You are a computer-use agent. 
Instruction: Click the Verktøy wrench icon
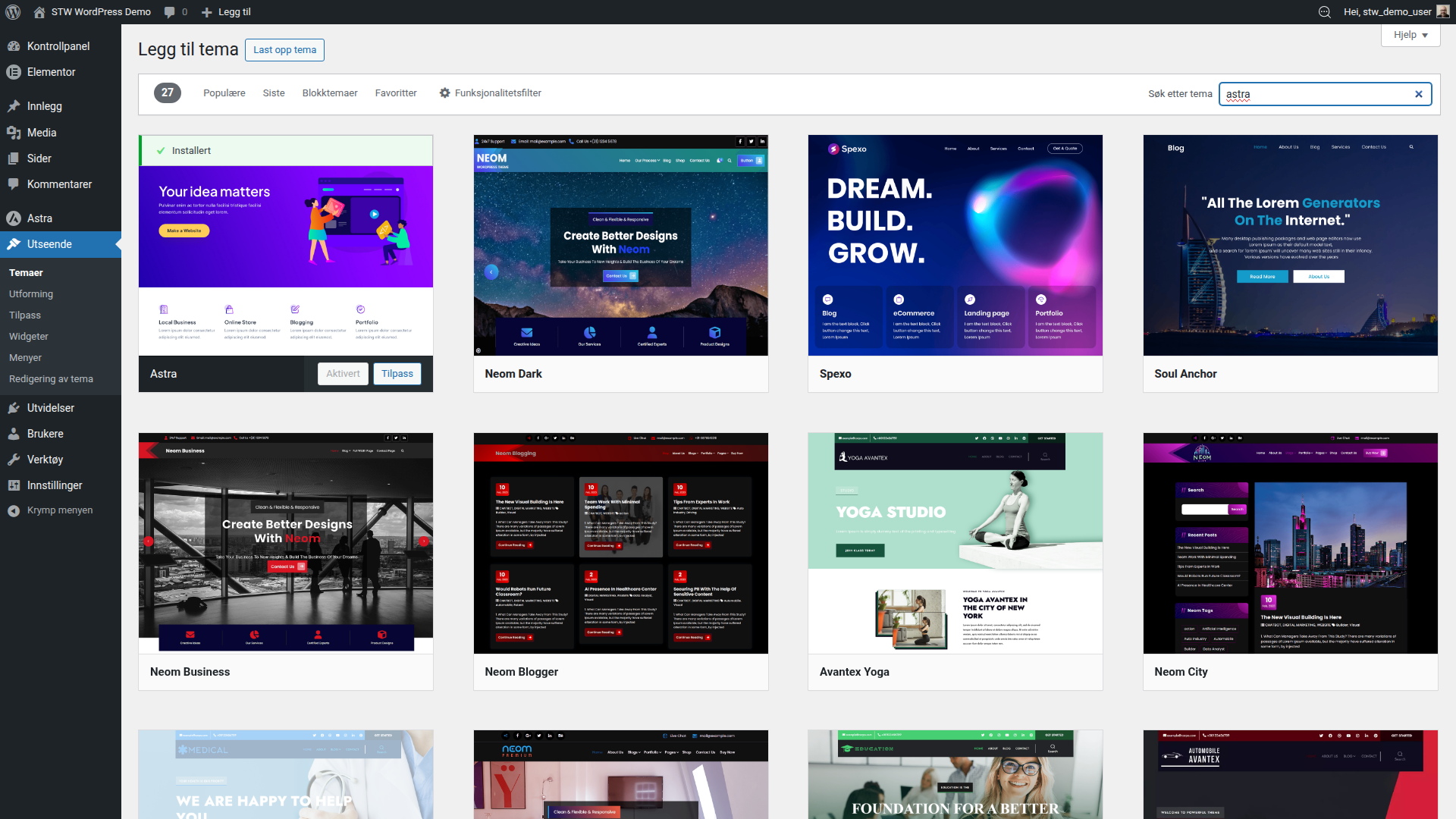(14, 460)
